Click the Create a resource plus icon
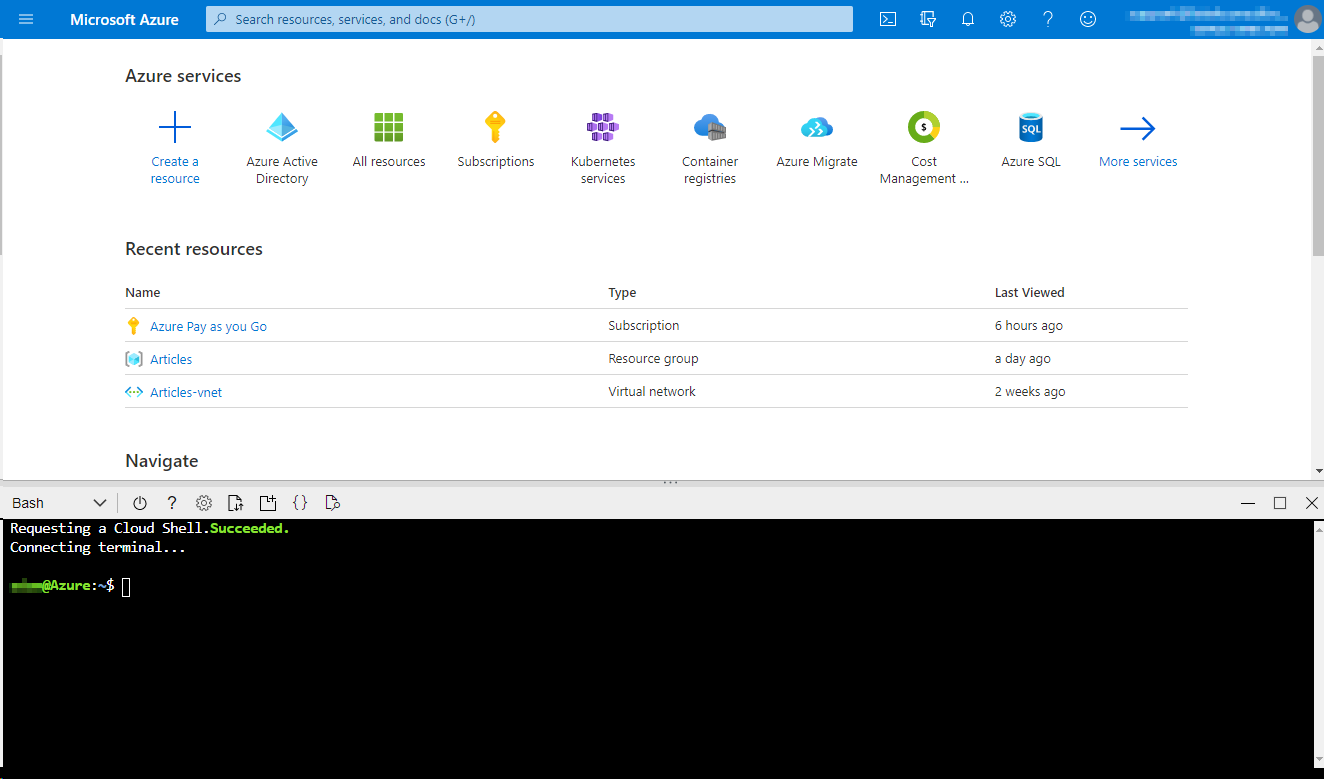 coord(175,127)
